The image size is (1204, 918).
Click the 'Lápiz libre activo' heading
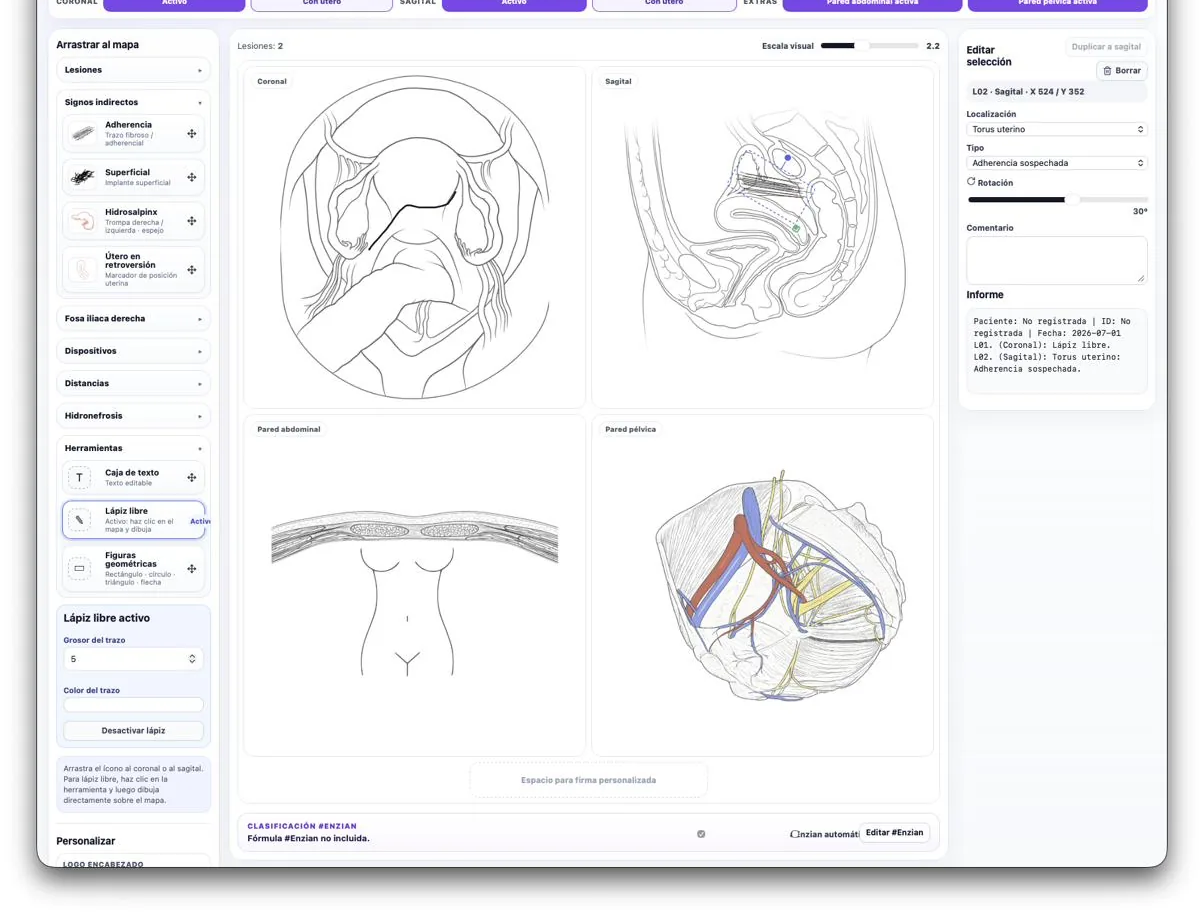pos(107,618)
